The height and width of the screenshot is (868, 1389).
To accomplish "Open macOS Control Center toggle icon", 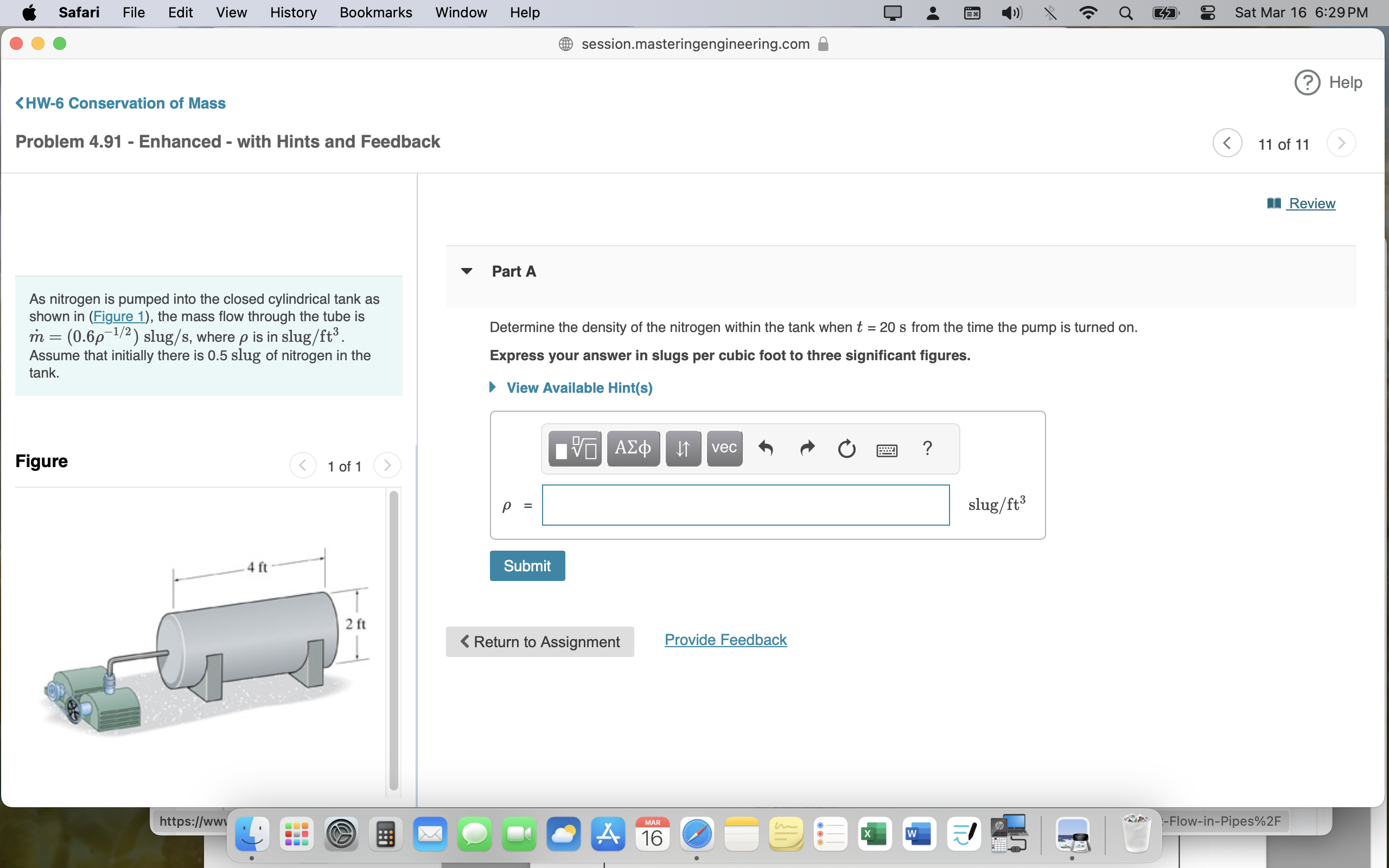I will coord(1208,12).
